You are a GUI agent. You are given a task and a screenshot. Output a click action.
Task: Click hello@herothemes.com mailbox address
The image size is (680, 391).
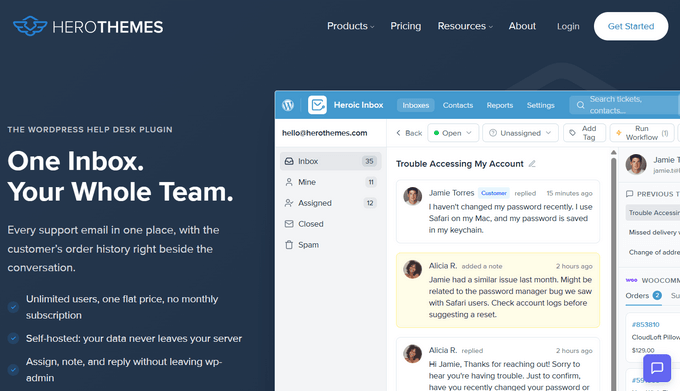pyautogui.click(x=324, y=133)
